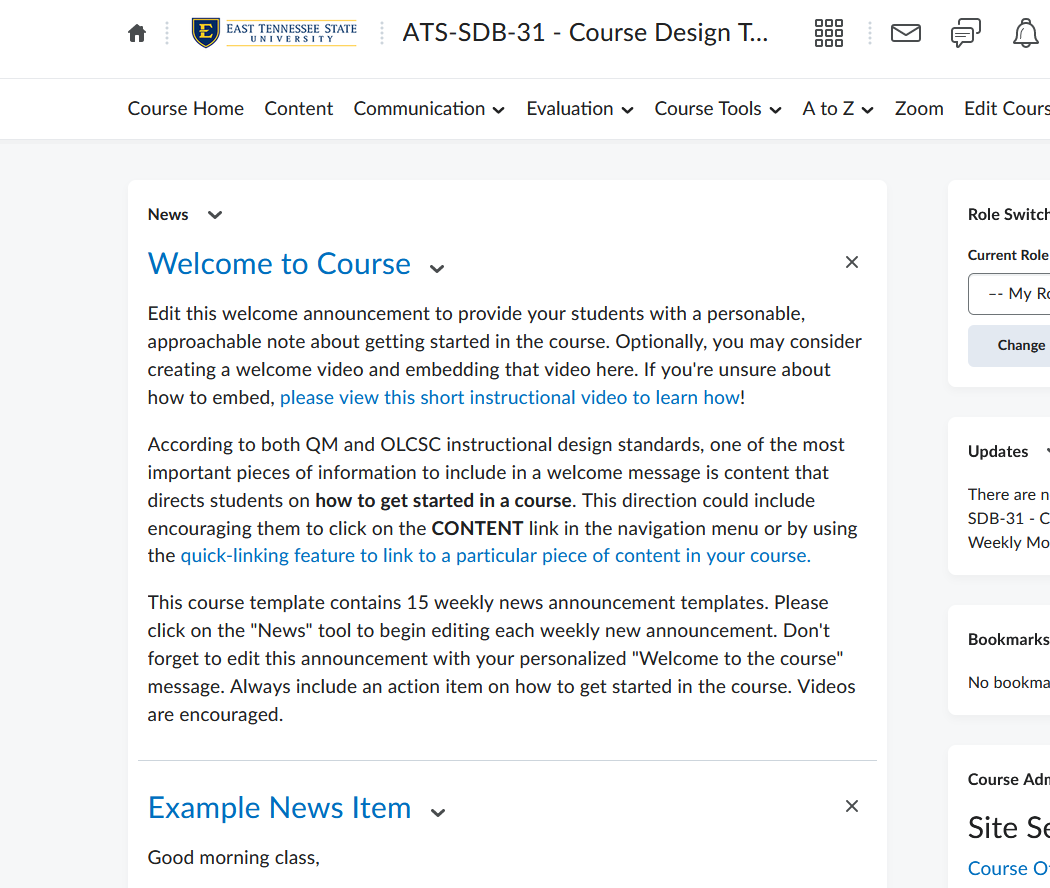This screenshot has height=888, width=1050.
Task: Click the East Tennessee State University logo
Action: 274,33
